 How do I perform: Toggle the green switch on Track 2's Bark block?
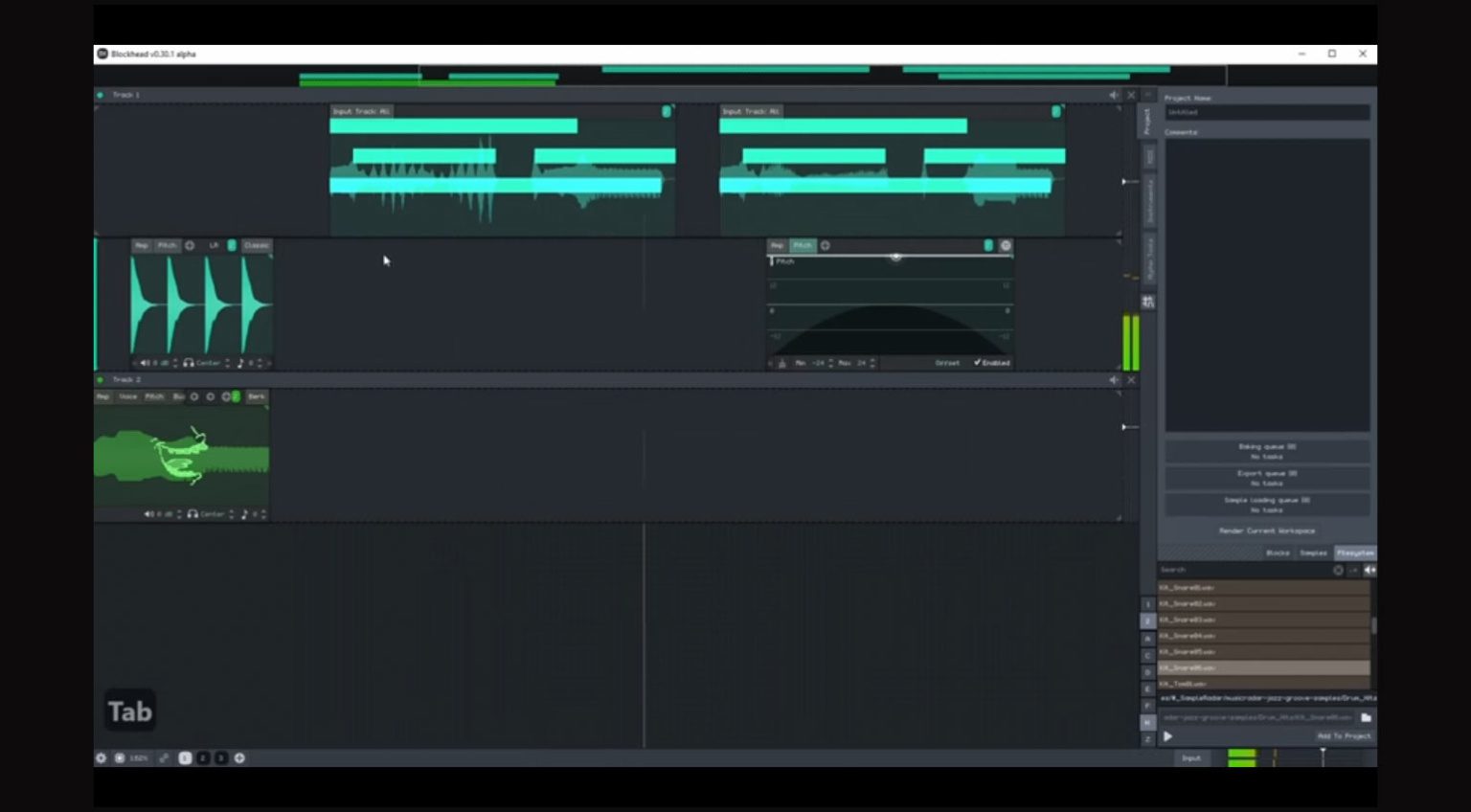[x=236, y=396]
